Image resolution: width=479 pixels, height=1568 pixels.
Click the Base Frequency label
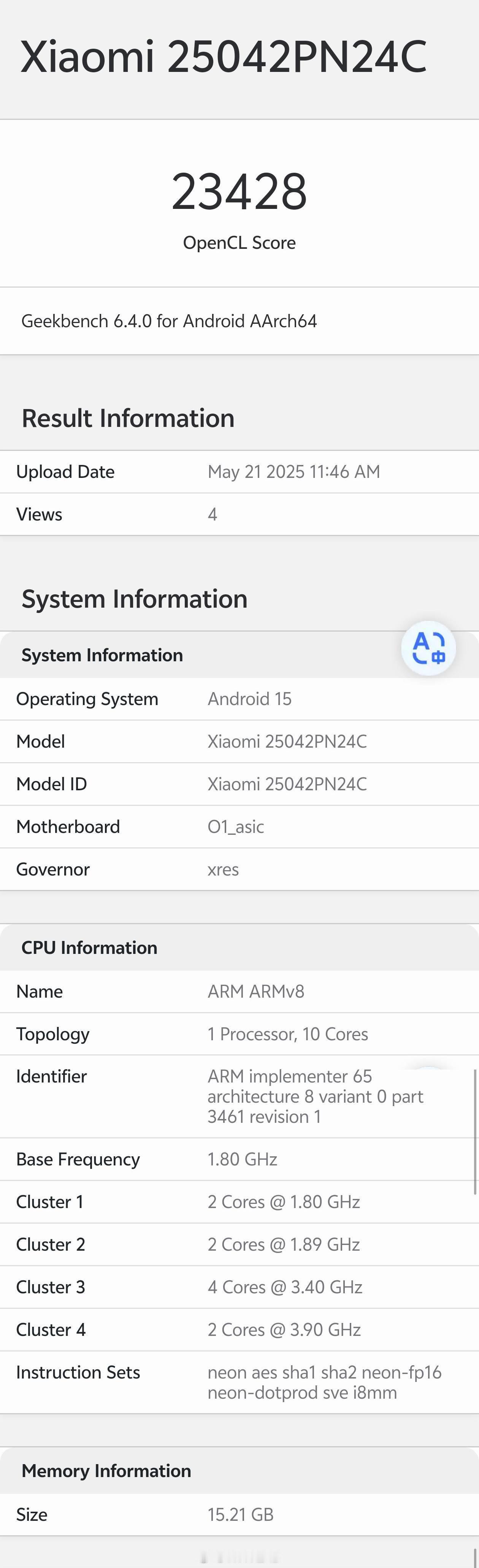(78, 1160)
